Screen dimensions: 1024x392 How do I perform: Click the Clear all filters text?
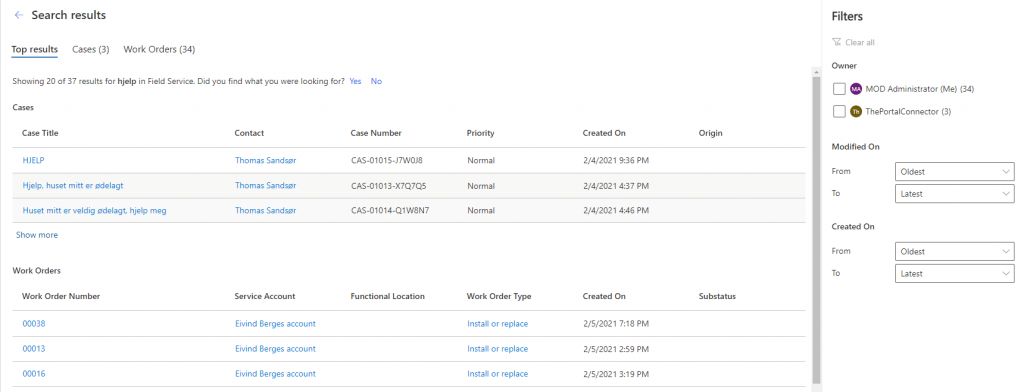859,42
